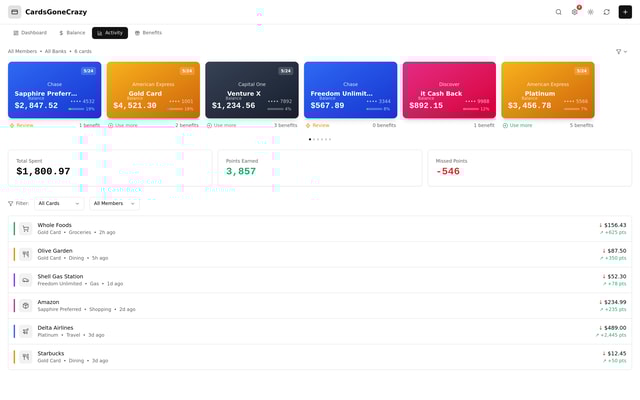
Task: Select the American Express Platinum card
Action: click(x=548, y=90)
